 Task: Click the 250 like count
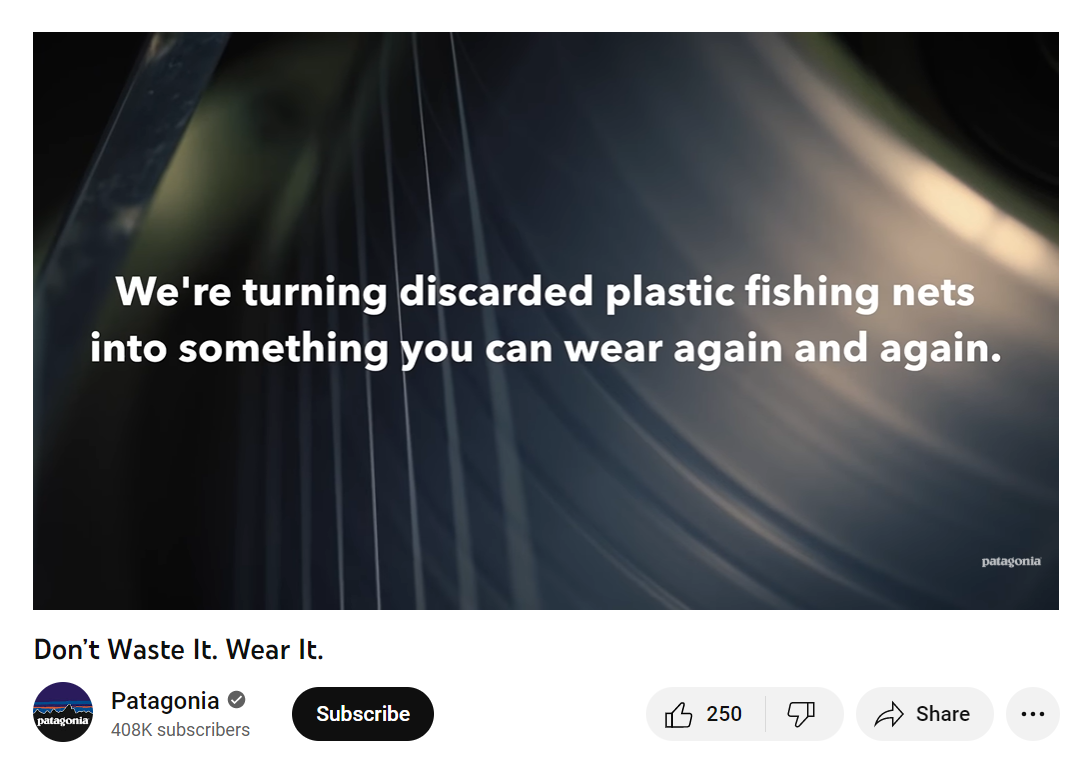tap(724, 714)
